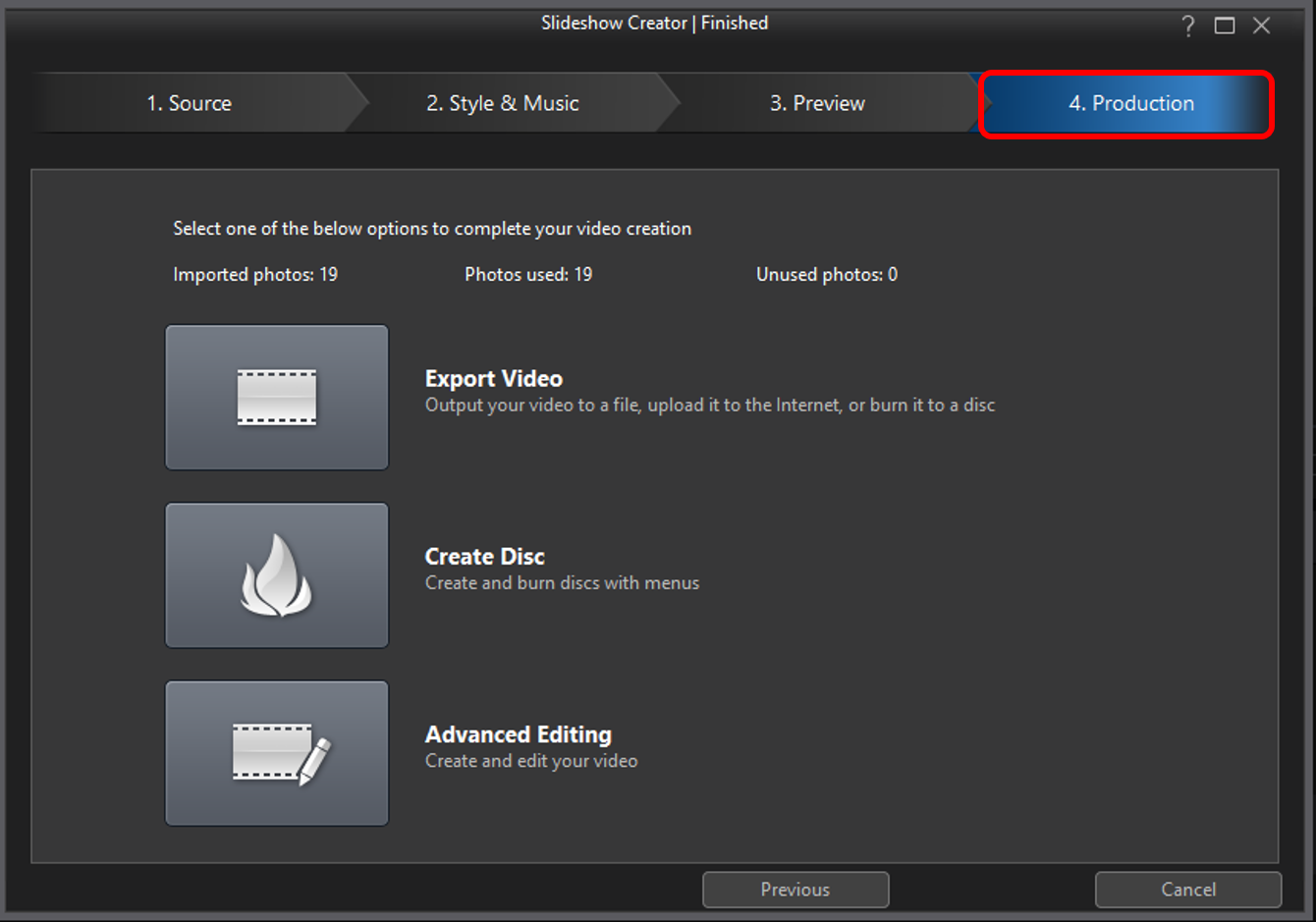1316x922 pixels.
Task: Click the 'Unused photos: 0' label
Action: click(x=827, y=275)
